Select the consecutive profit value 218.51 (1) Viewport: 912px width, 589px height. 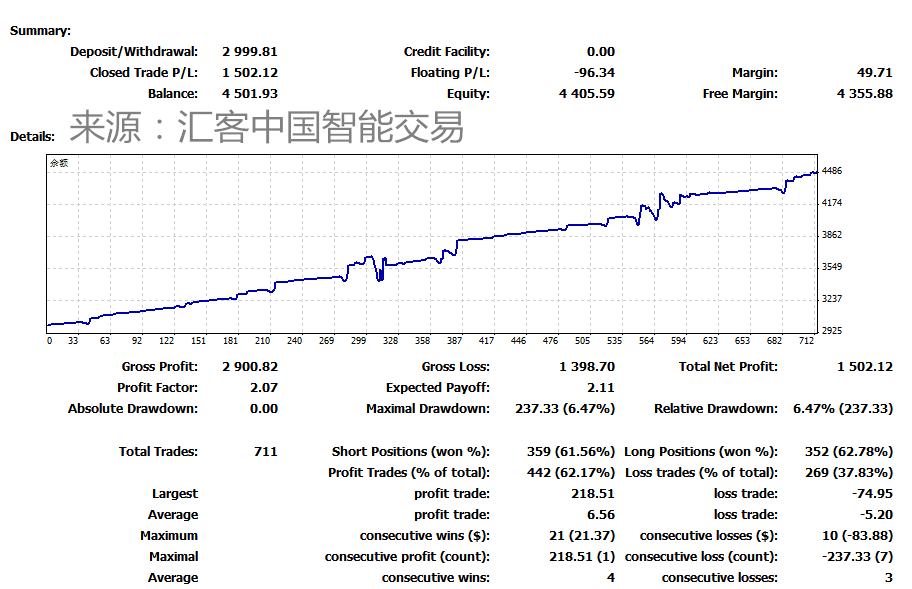click(582, 556)
